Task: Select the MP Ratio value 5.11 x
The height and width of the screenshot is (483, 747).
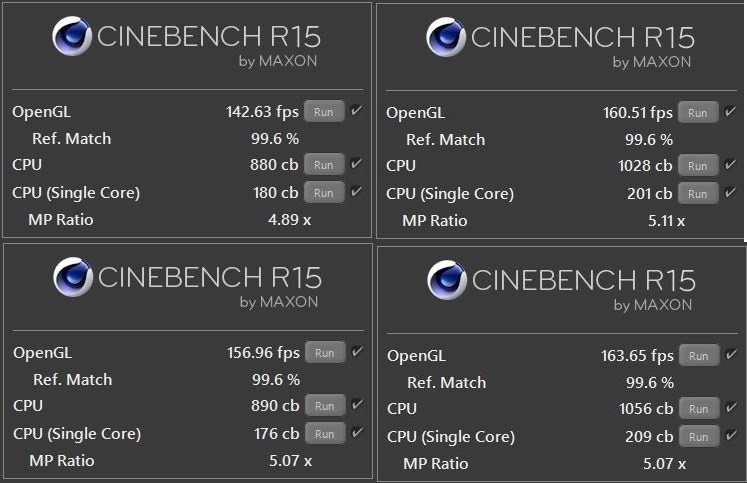Action: (x=664, y=221)
